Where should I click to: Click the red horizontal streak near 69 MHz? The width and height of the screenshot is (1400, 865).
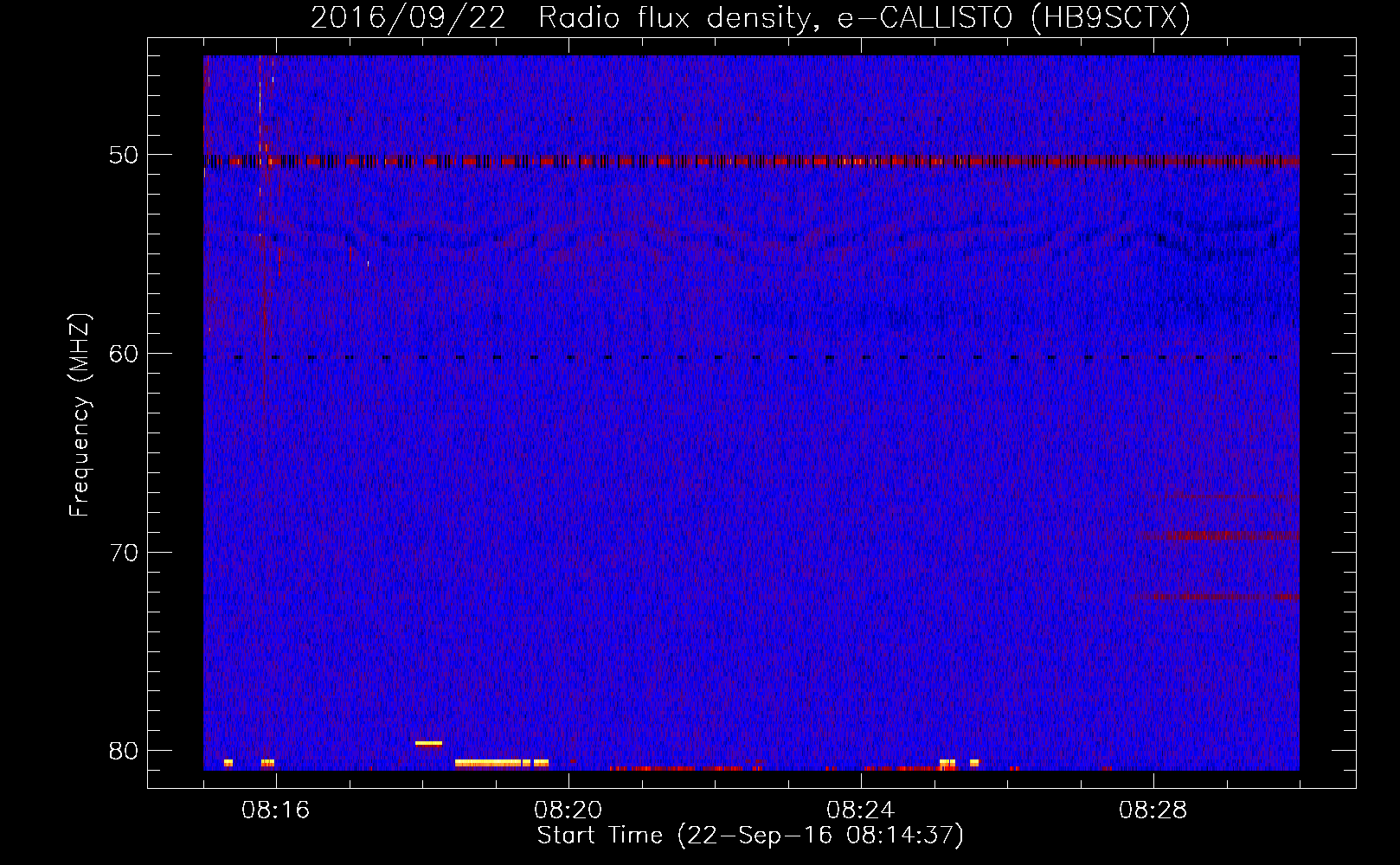pos(1220,535)
